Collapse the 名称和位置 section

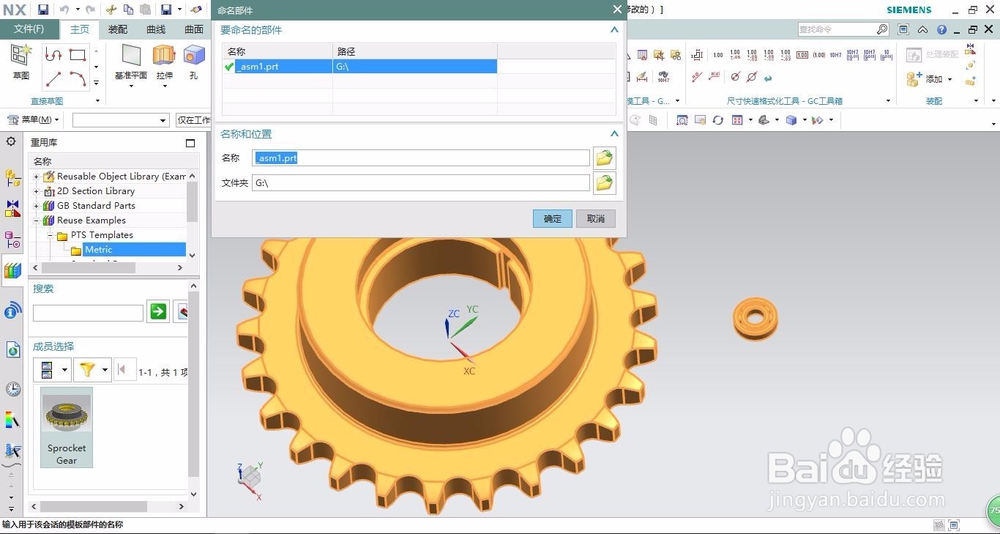tap(614, 134)
